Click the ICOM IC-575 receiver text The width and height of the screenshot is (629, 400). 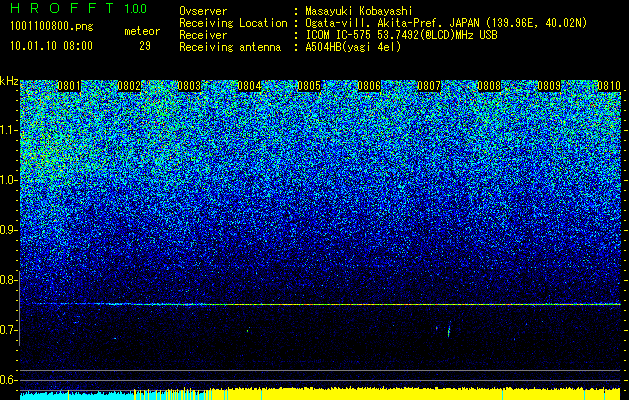pyautogui.click(x=401, y=35)
